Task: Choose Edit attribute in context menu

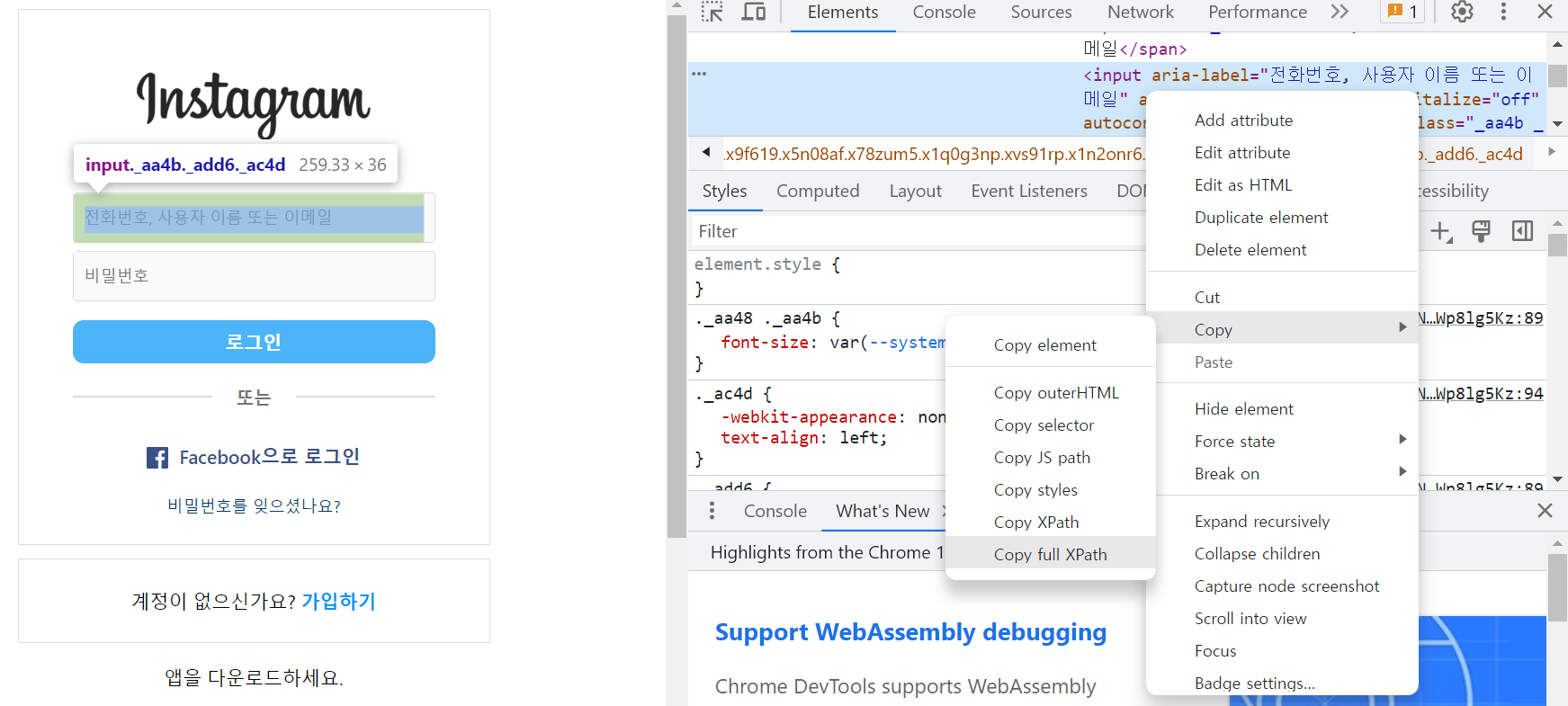Action: tap(1283, 153)
